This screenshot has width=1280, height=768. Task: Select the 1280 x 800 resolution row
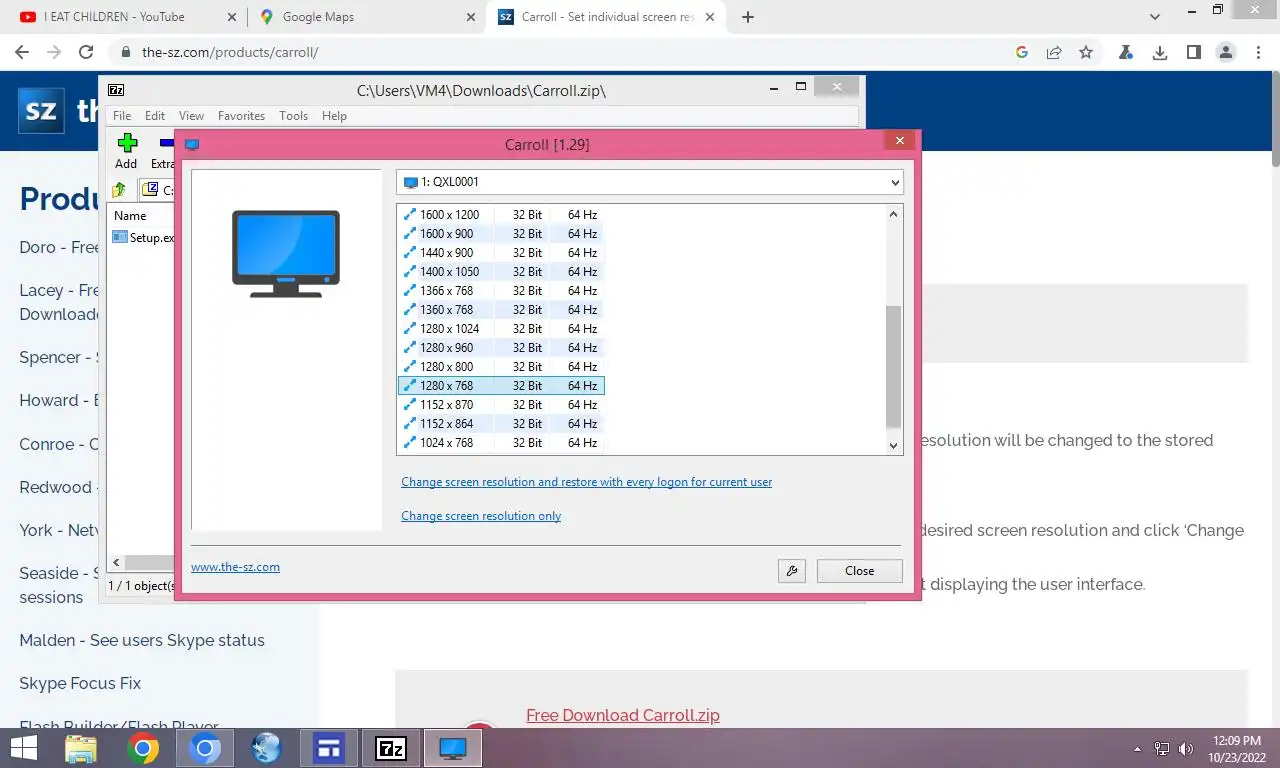pos(501,367)
